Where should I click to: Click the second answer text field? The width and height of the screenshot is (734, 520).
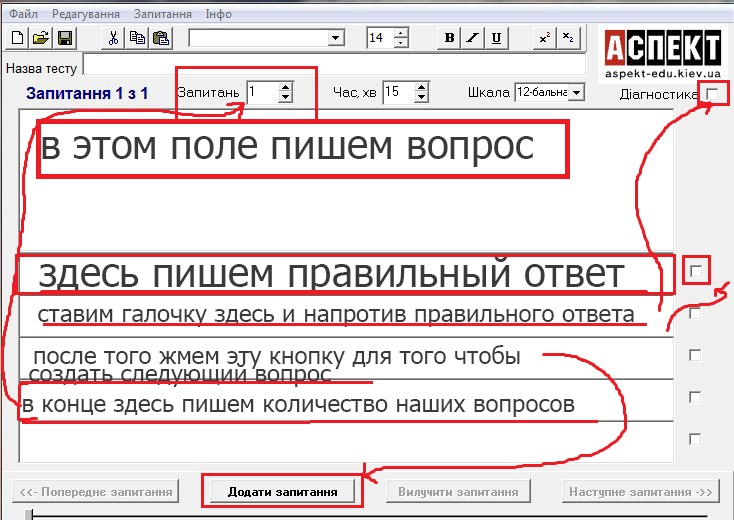click(346, 315)
